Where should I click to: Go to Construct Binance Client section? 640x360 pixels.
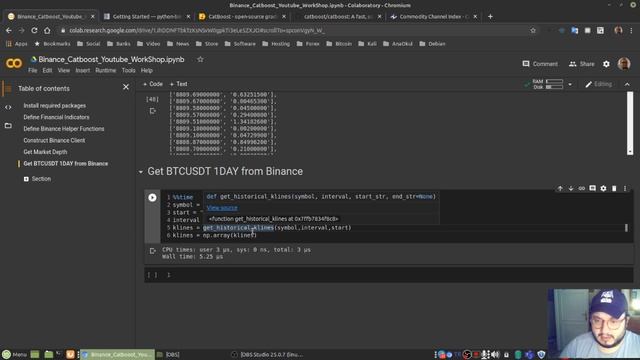click(x=54, y=140)
